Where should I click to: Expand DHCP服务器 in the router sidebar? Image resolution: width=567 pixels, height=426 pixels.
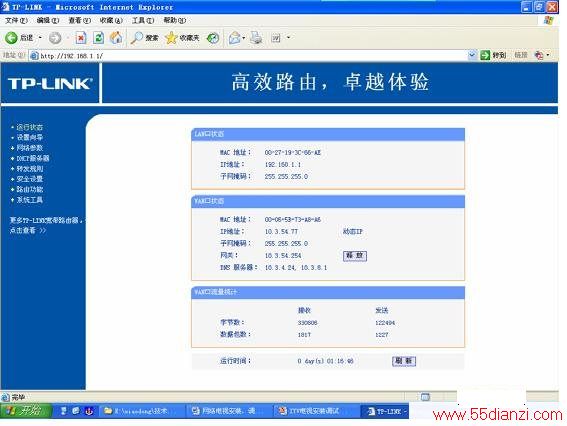coord(33,158)
